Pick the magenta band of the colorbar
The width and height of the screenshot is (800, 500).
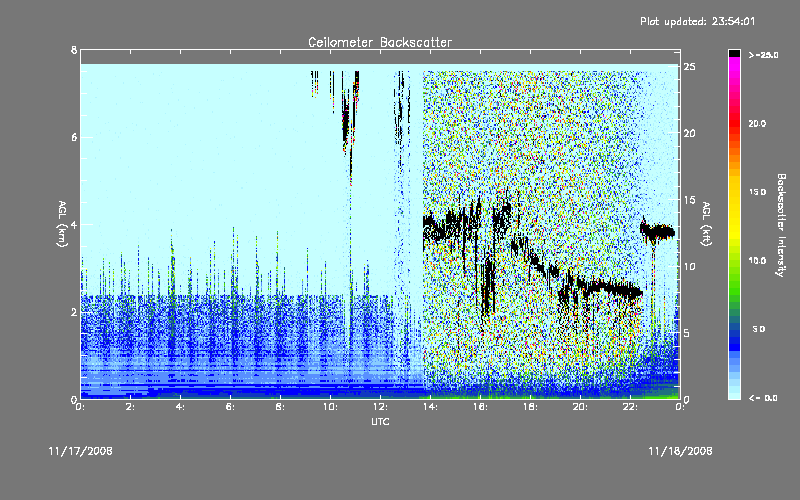734,62
